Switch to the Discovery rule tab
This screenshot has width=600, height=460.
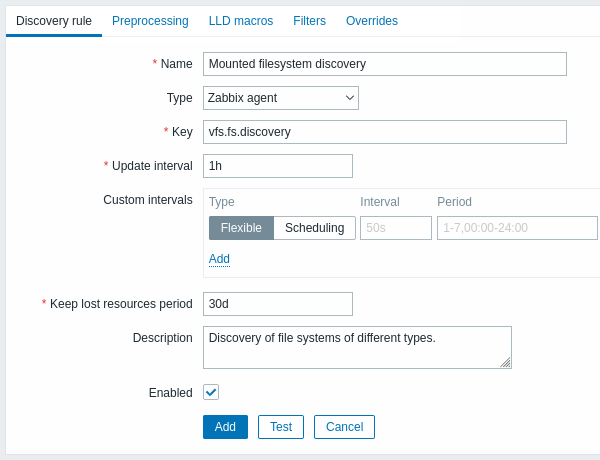click(x=54, y=21)
